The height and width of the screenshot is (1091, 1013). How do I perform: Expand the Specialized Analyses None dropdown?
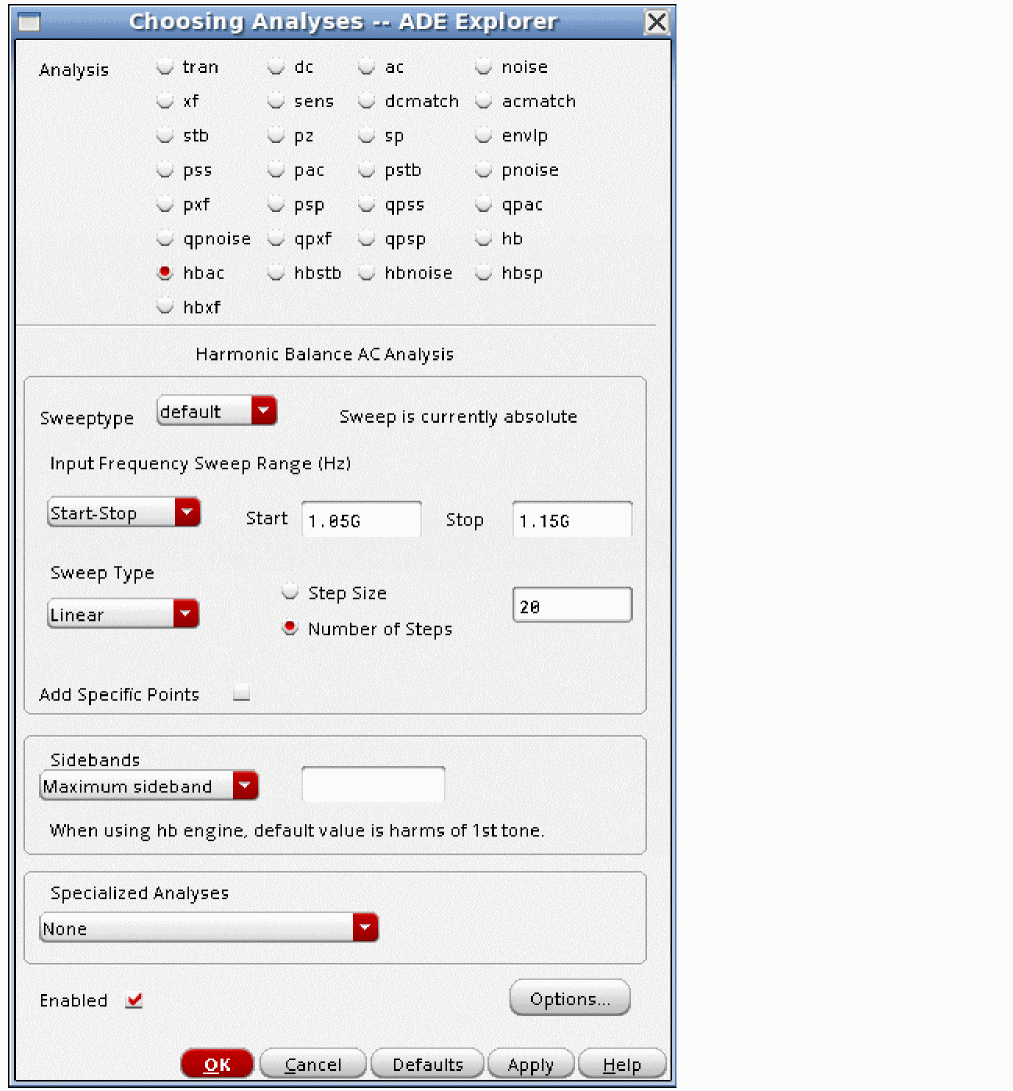point(209,928)
